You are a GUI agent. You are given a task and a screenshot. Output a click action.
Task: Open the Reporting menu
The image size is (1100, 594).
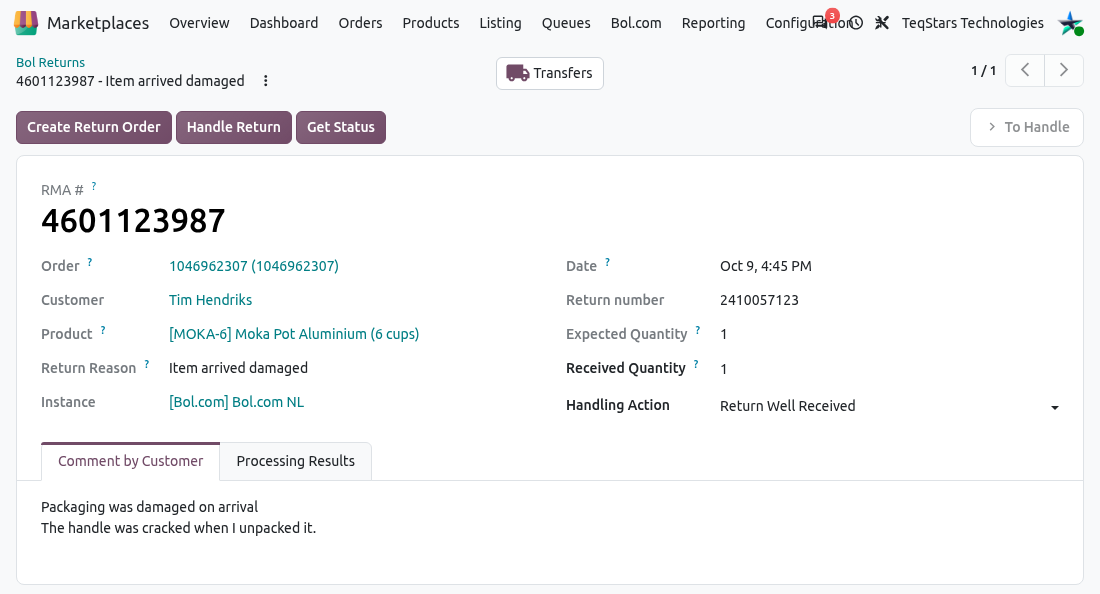coord(713,23)
